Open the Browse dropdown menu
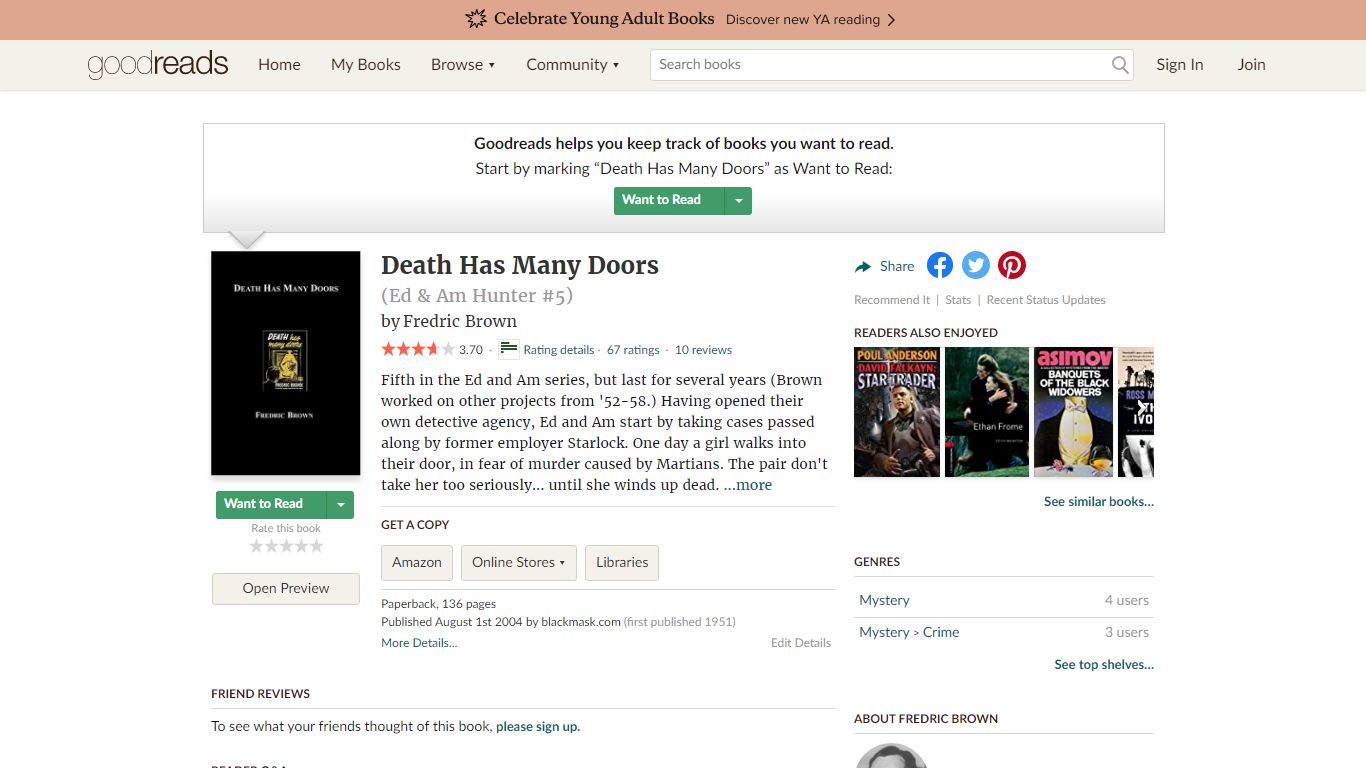The height and width of the screenshot is (768, 1366). click(x=463, y=64)
